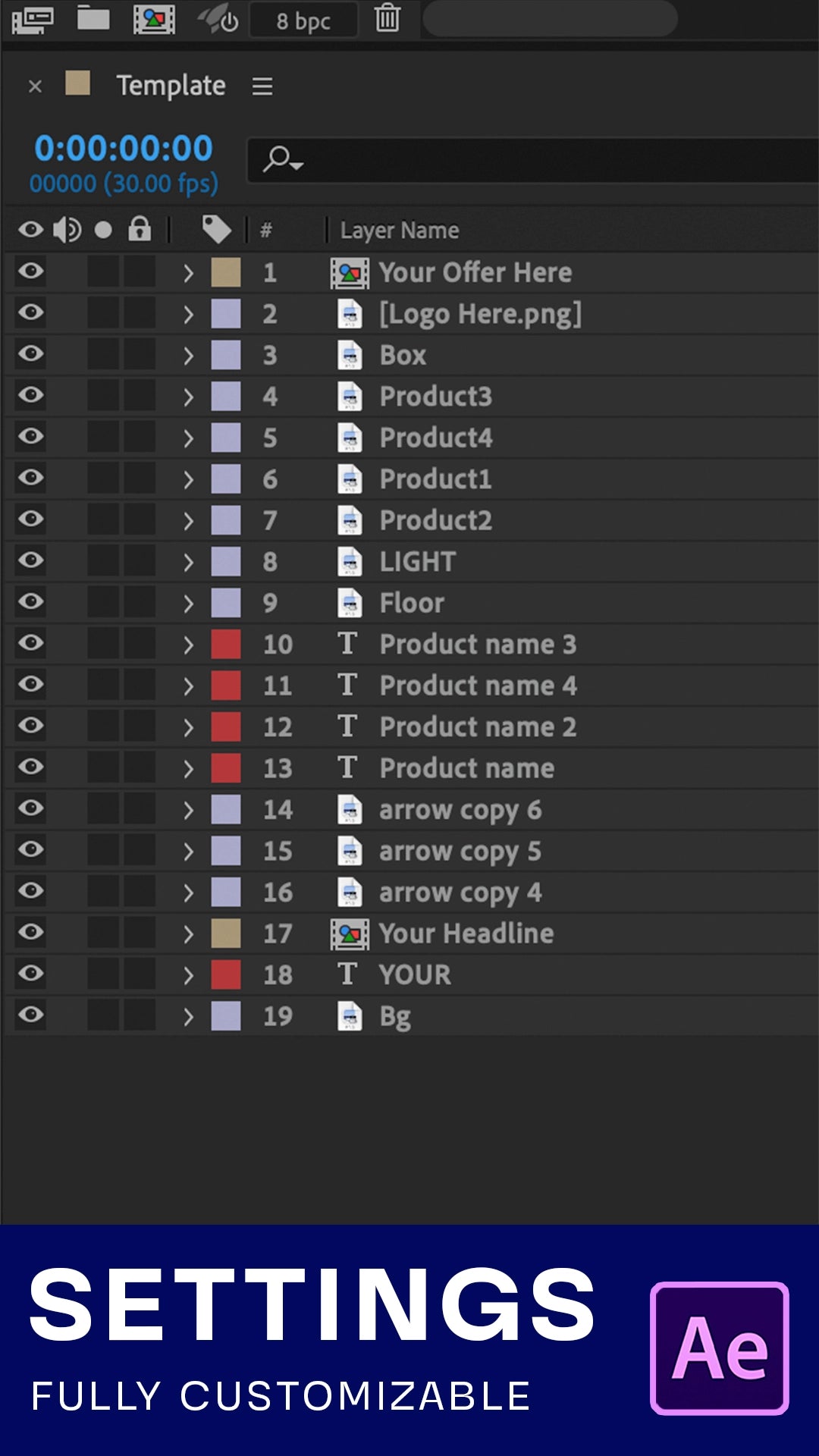This screenshot has height=1456, width=819.
Task: Create a new folder in project panel
Action: pos(93,18)
